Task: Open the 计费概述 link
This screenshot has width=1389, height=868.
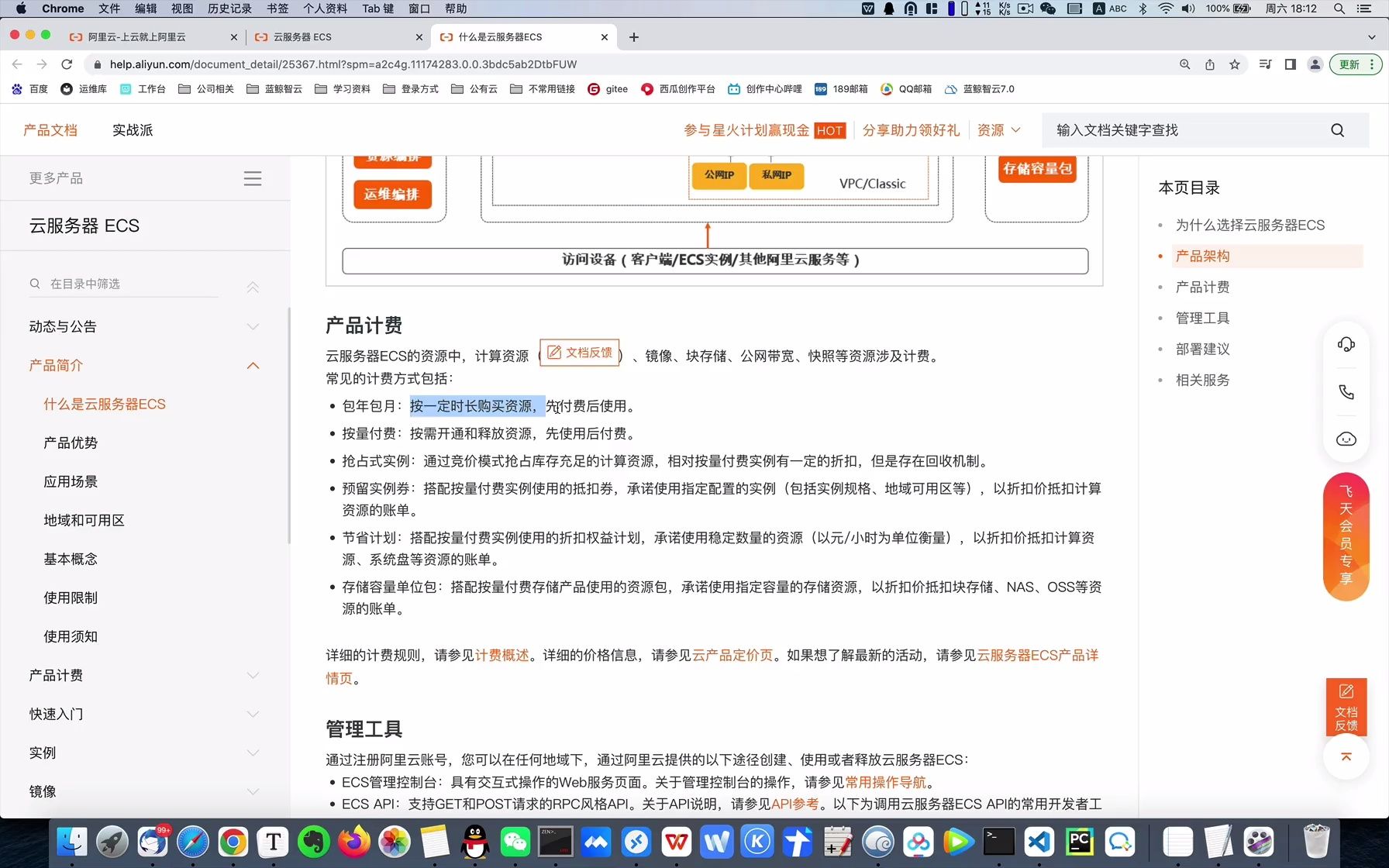Action: 502,656
